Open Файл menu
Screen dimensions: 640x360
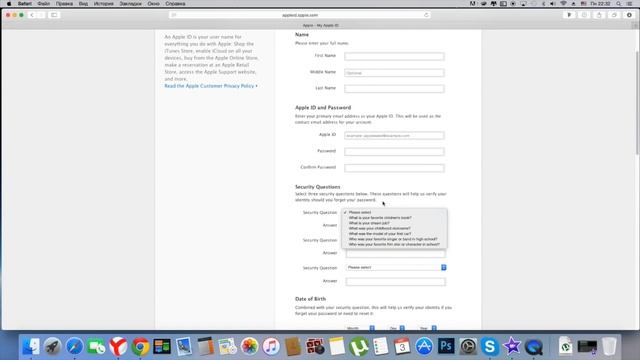click(x=44, y=4)
